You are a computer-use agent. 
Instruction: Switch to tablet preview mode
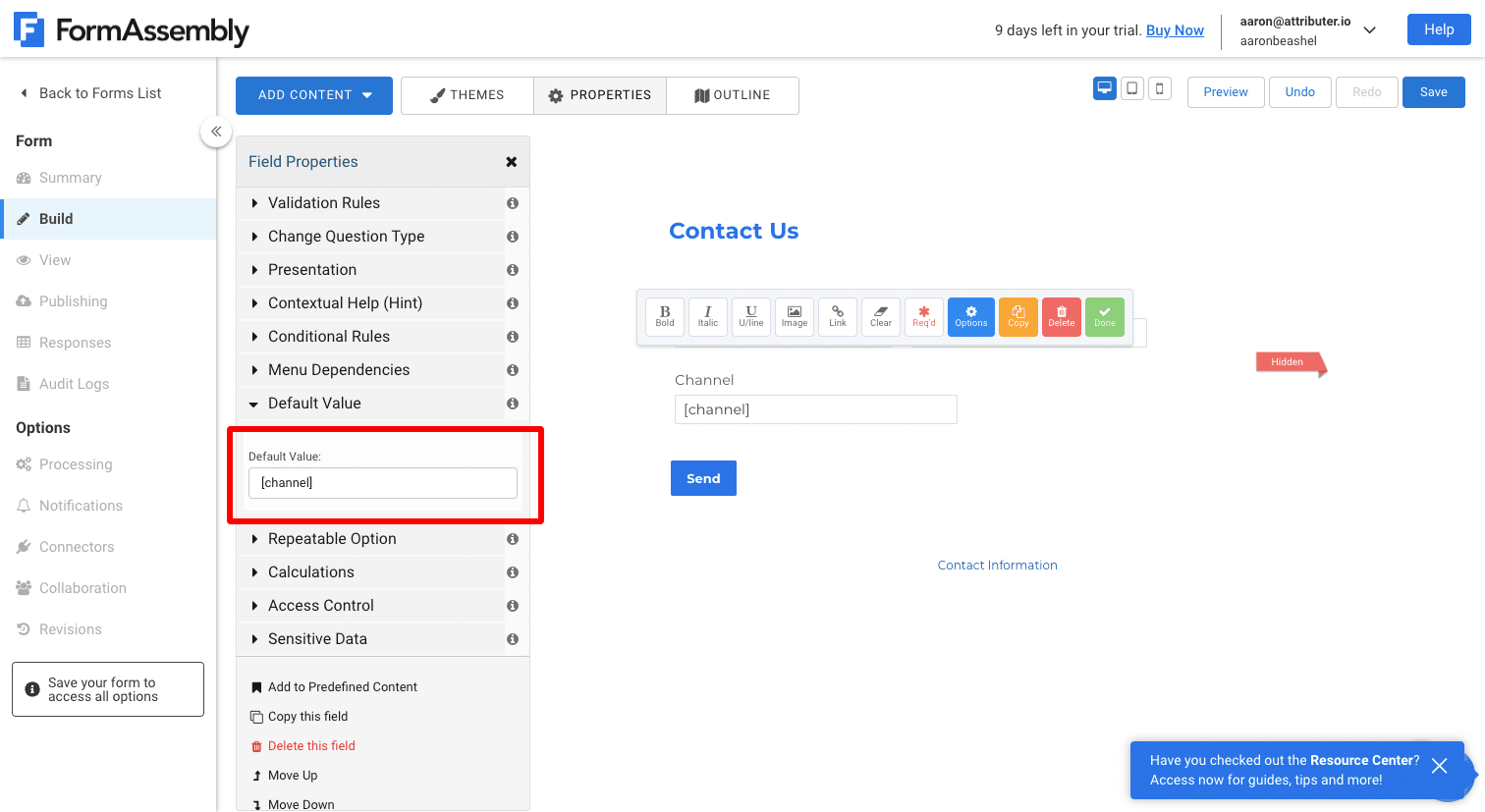1132,88
